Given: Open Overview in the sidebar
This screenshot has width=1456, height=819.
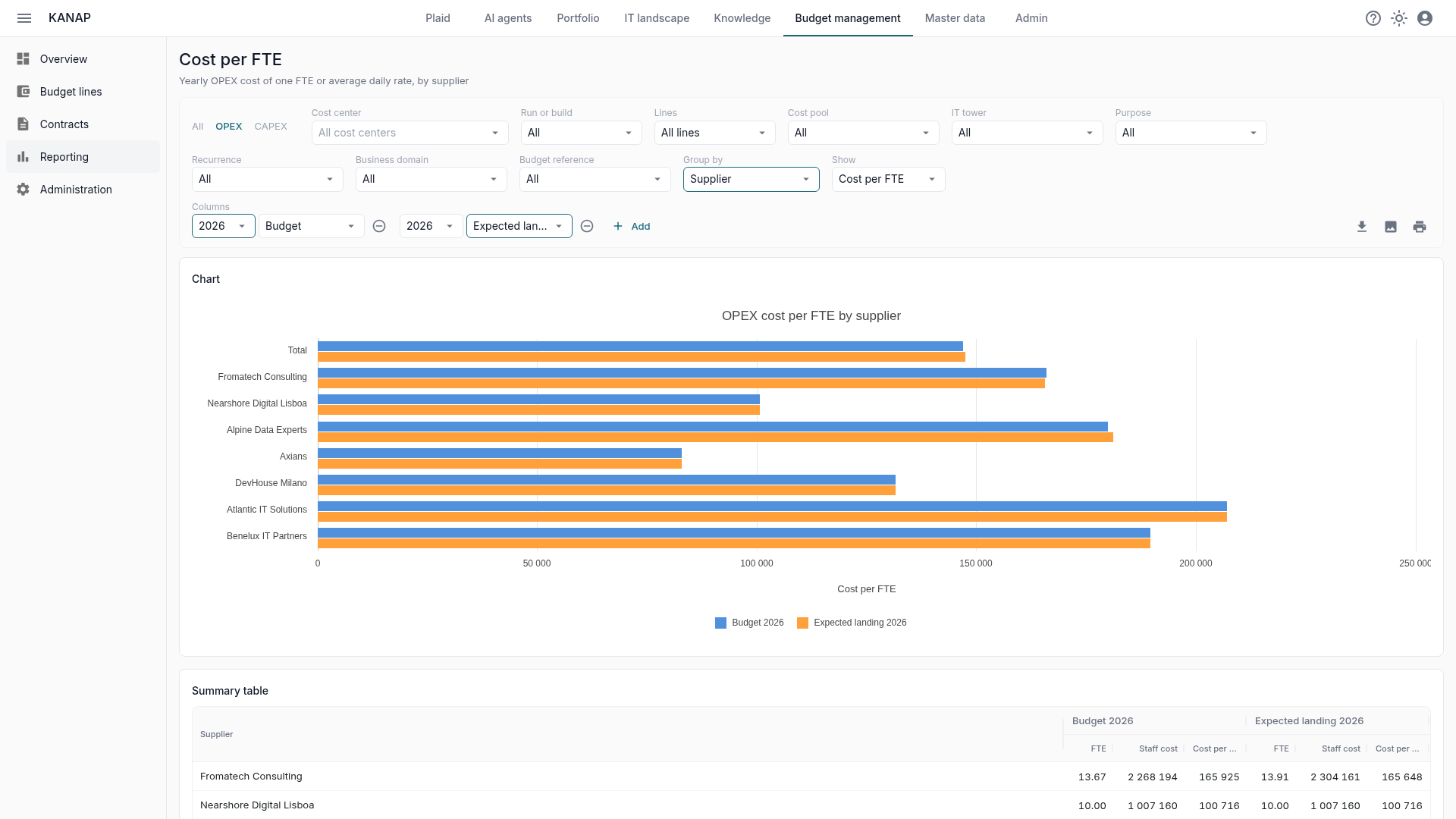Looking at the screenshot, I should coord(83,59).
